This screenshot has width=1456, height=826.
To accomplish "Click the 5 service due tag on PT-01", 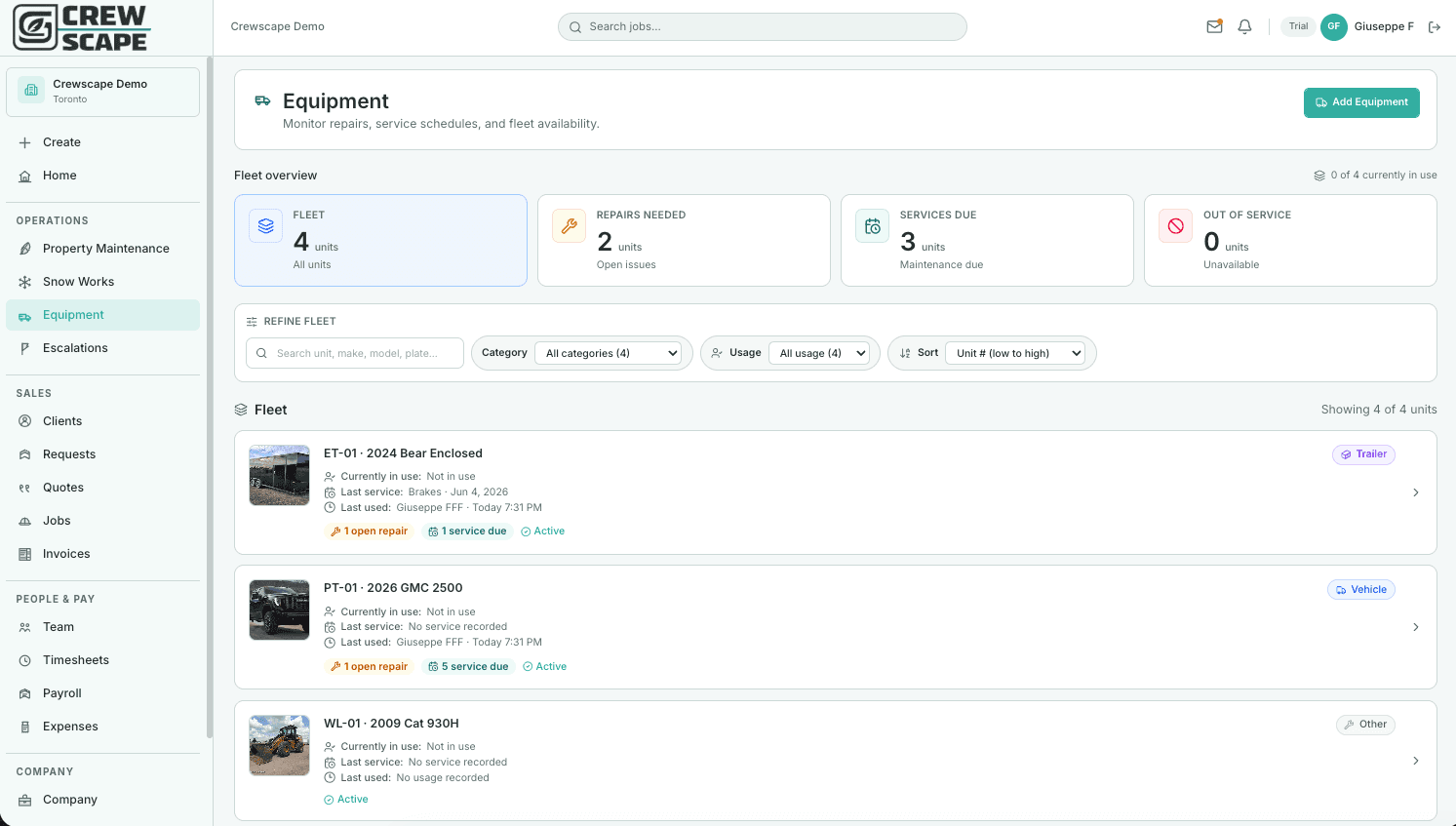I will 468,667.
